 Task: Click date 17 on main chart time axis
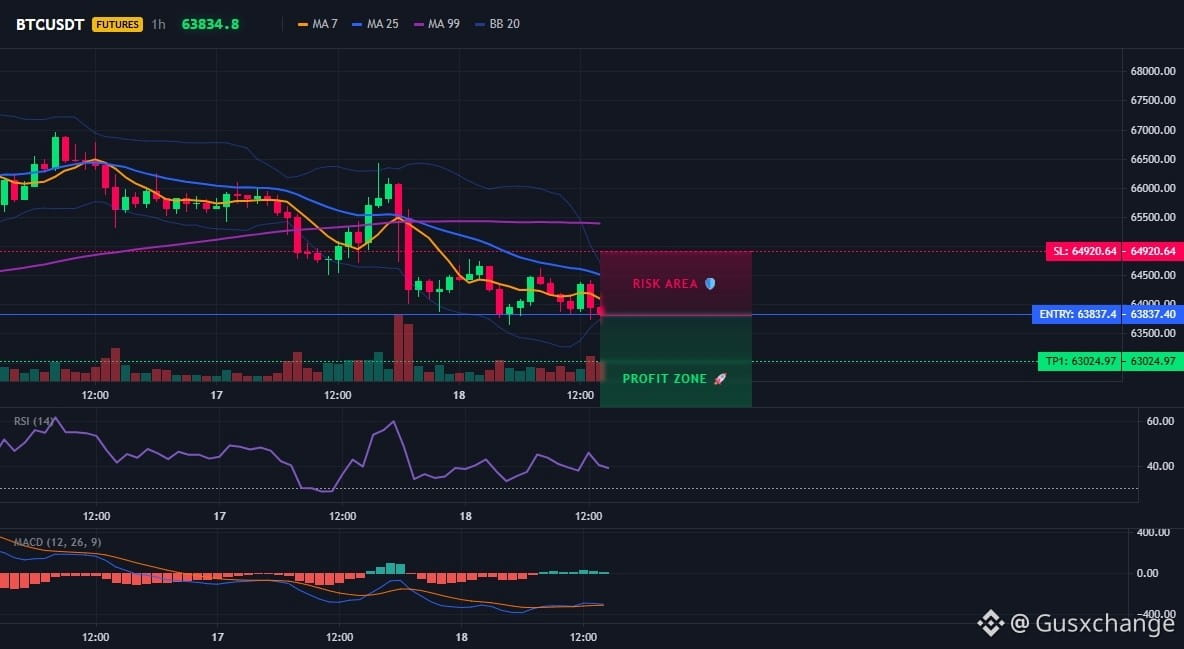coord(216,395)
